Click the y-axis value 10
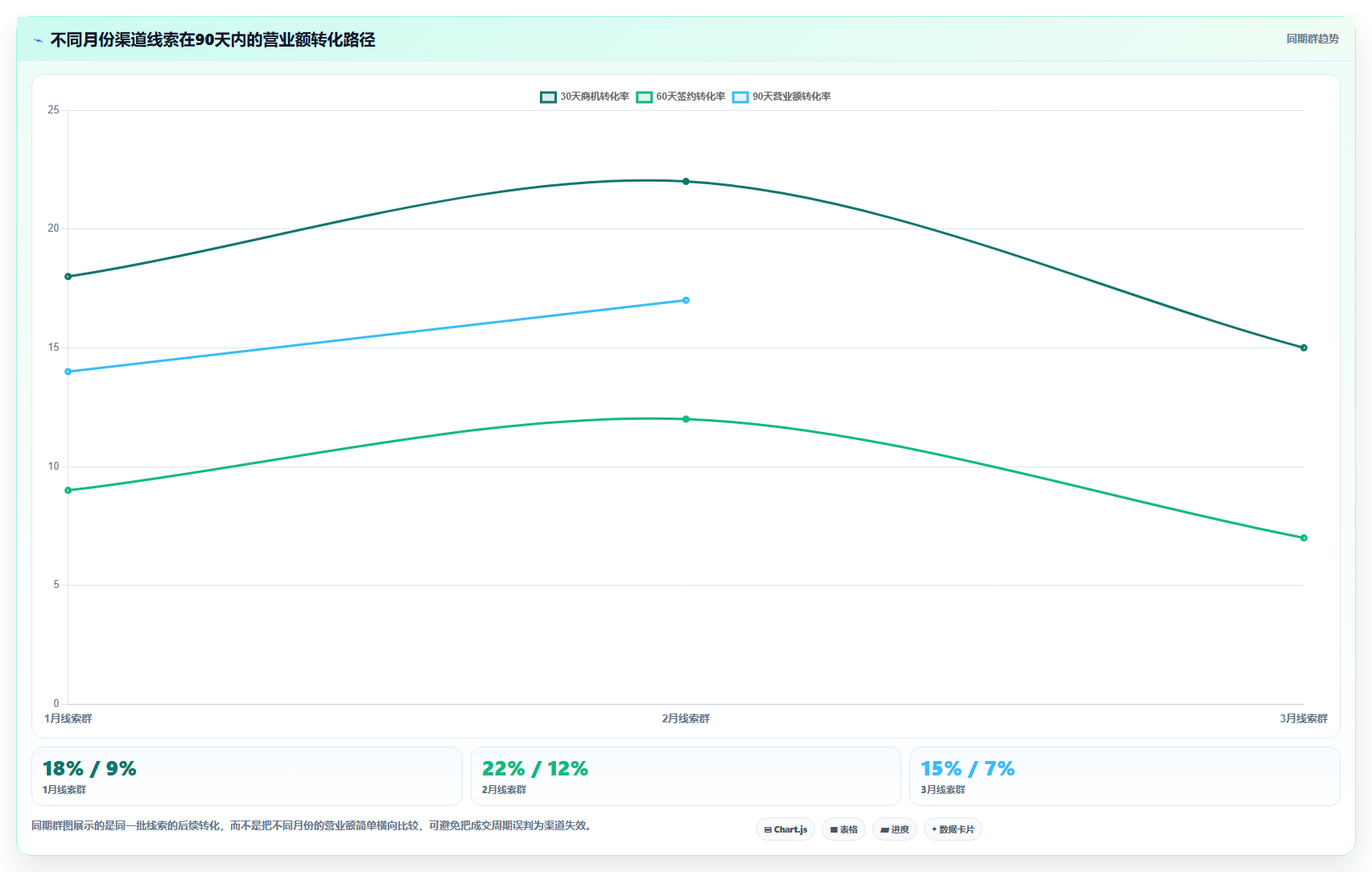The image size is (1372, 872). [53, 467]
